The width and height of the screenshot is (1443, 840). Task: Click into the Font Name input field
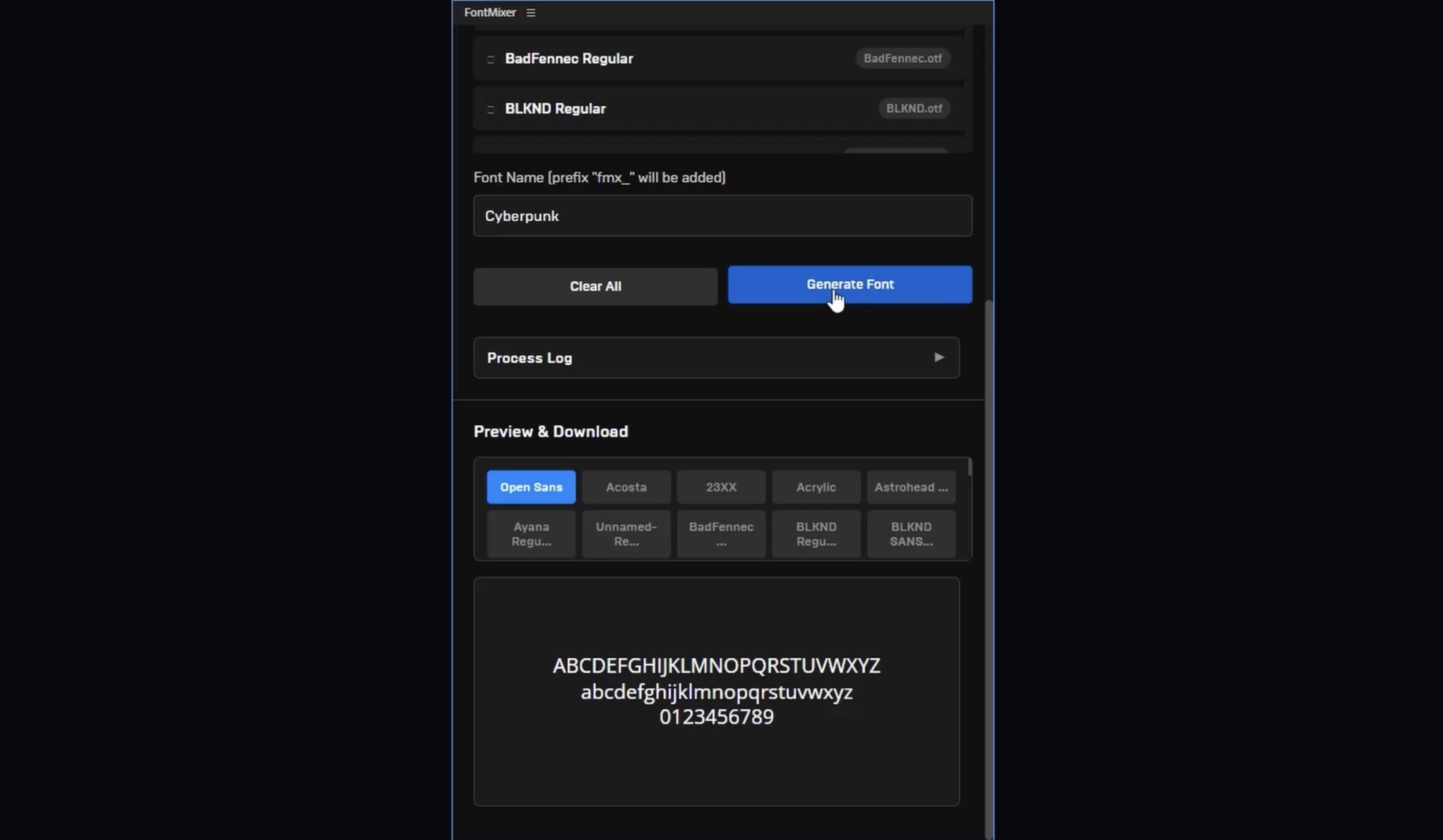tap(721, 216)
